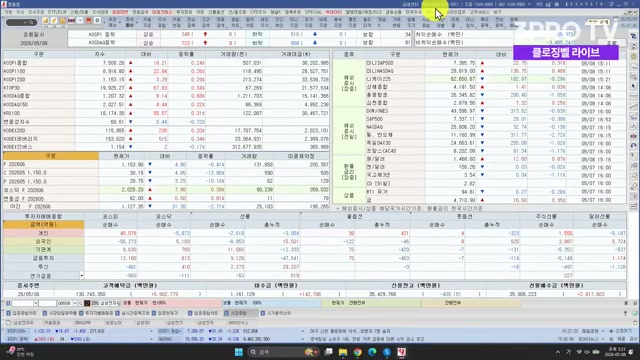Expand the 연기금등 row dropdown arrow
The height and width of the screenshot is (360, 640).
[x=82, y=276]
